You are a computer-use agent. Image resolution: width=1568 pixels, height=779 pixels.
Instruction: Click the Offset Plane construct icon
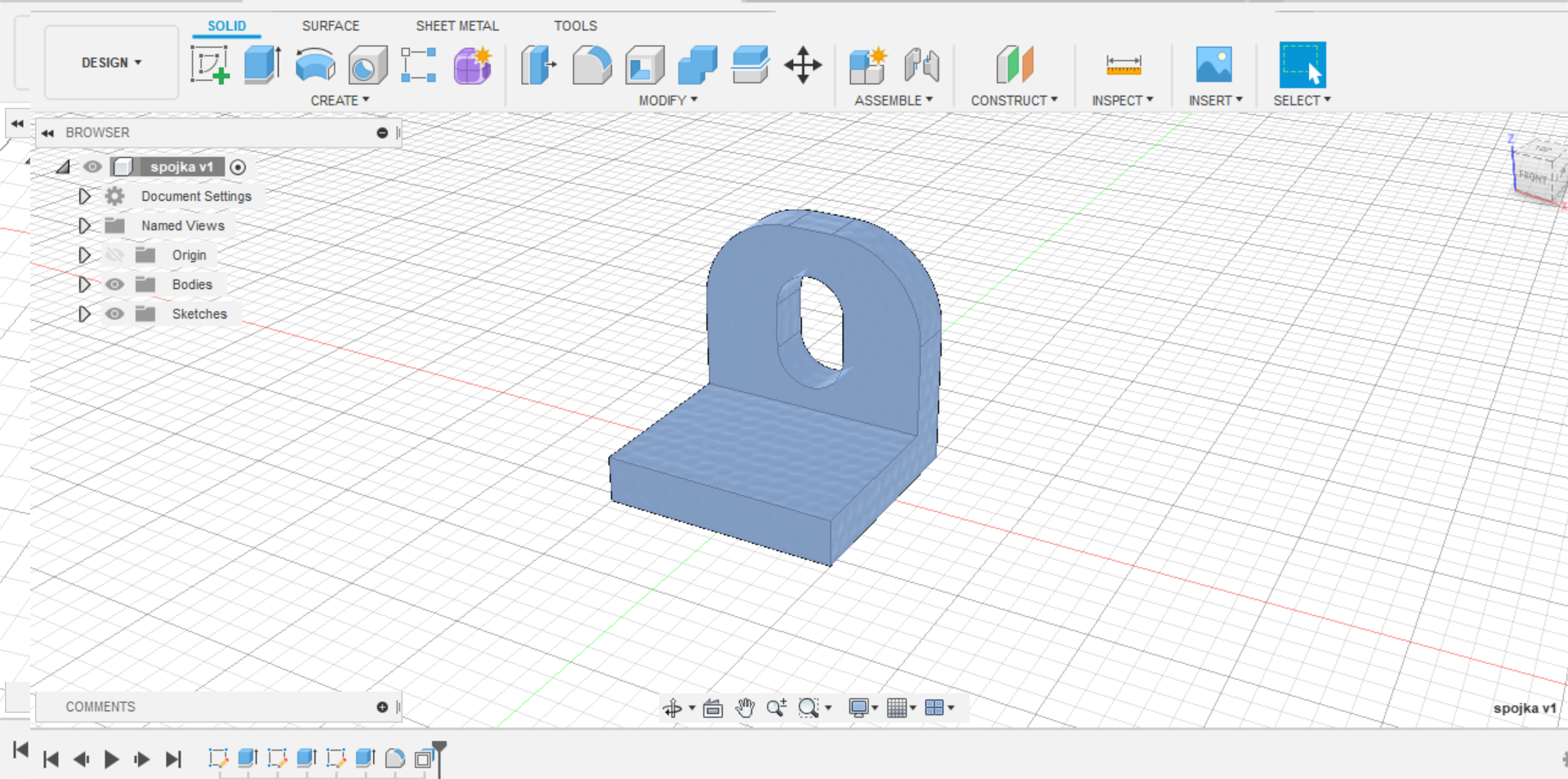(x=1014, y=65)
